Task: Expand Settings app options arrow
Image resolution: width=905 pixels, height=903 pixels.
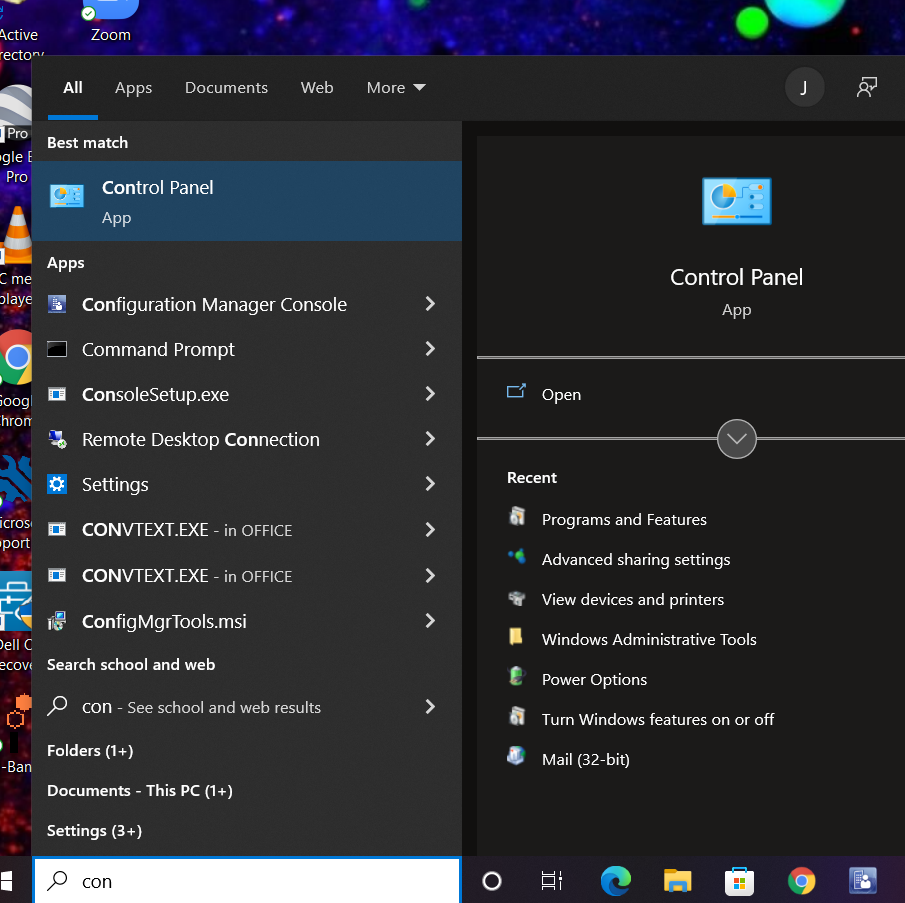Action: 429,484
